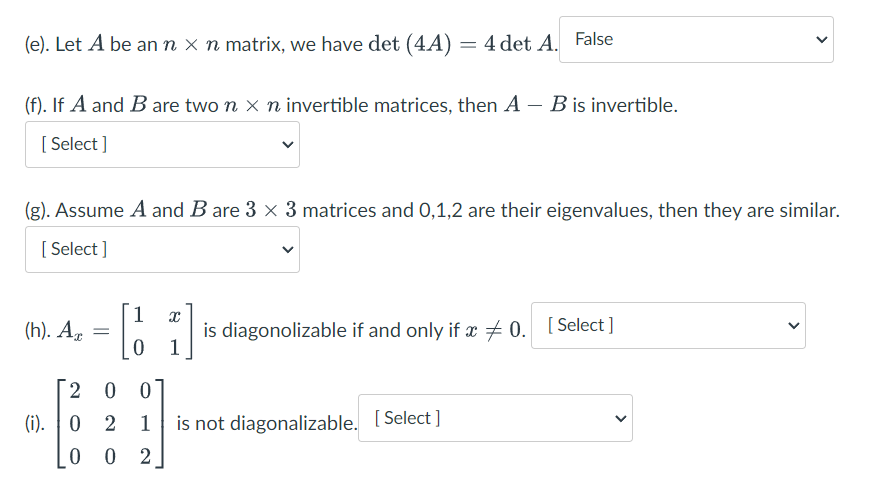Open the Select dropdown for question (h)
The height and width of the screenshot is (480, 895).
668,326
